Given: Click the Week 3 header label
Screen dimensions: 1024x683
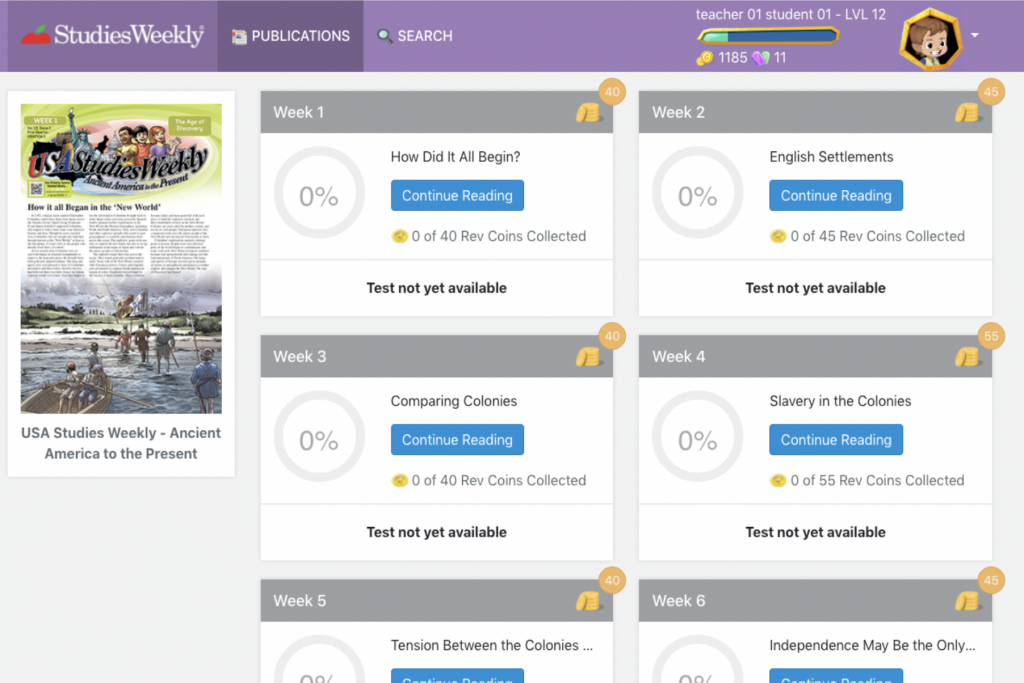Looking at the screenshot, I should pyautogui.click(x=300, y=357).
